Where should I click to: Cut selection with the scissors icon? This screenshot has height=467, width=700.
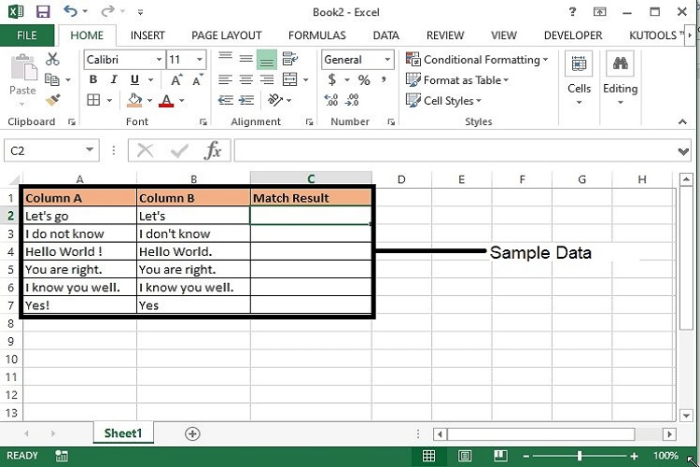coord(52,59)
